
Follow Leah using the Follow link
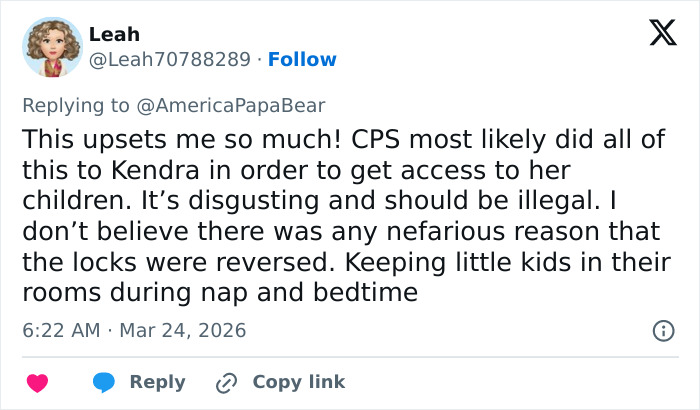coord(302,59)
